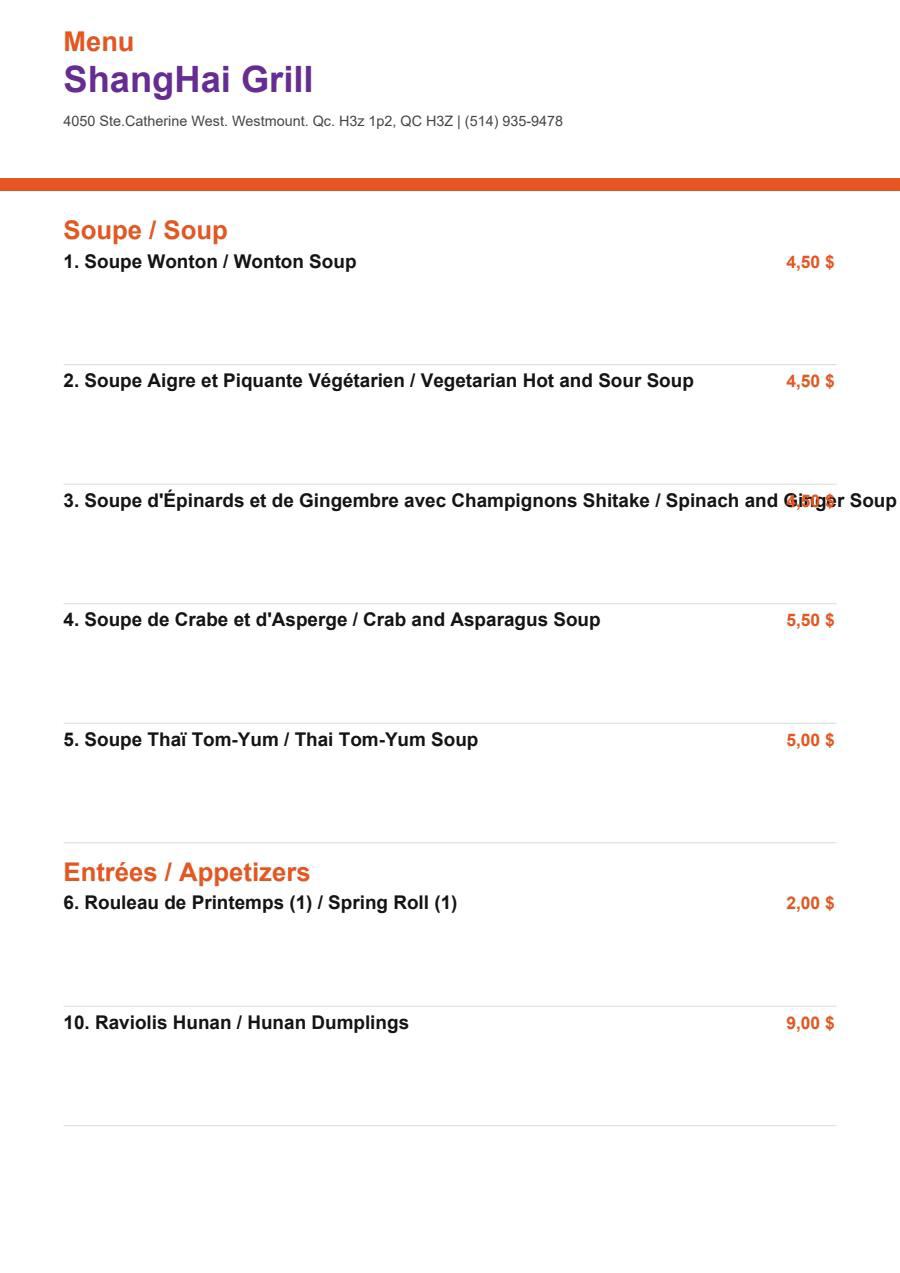Viewport: 900px width, 1273px height.
Task: Click the 9,00 $ Hunan Dumplings price
Action: click(x=811, y=1023)
